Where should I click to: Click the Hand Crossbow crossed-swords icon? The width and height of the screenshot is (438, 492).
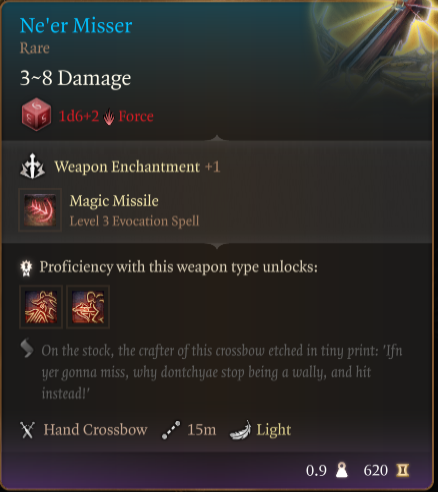[x=27, y=430]
